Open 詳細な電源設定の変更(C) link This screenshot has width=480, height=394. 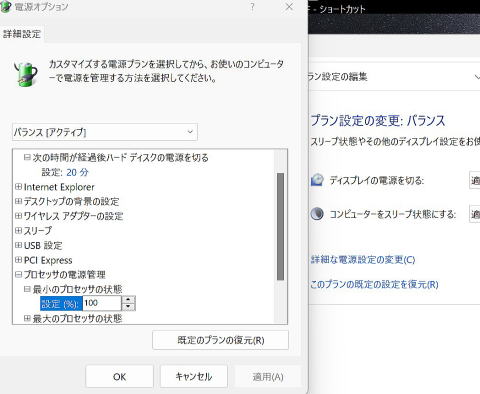pos(363,260)
